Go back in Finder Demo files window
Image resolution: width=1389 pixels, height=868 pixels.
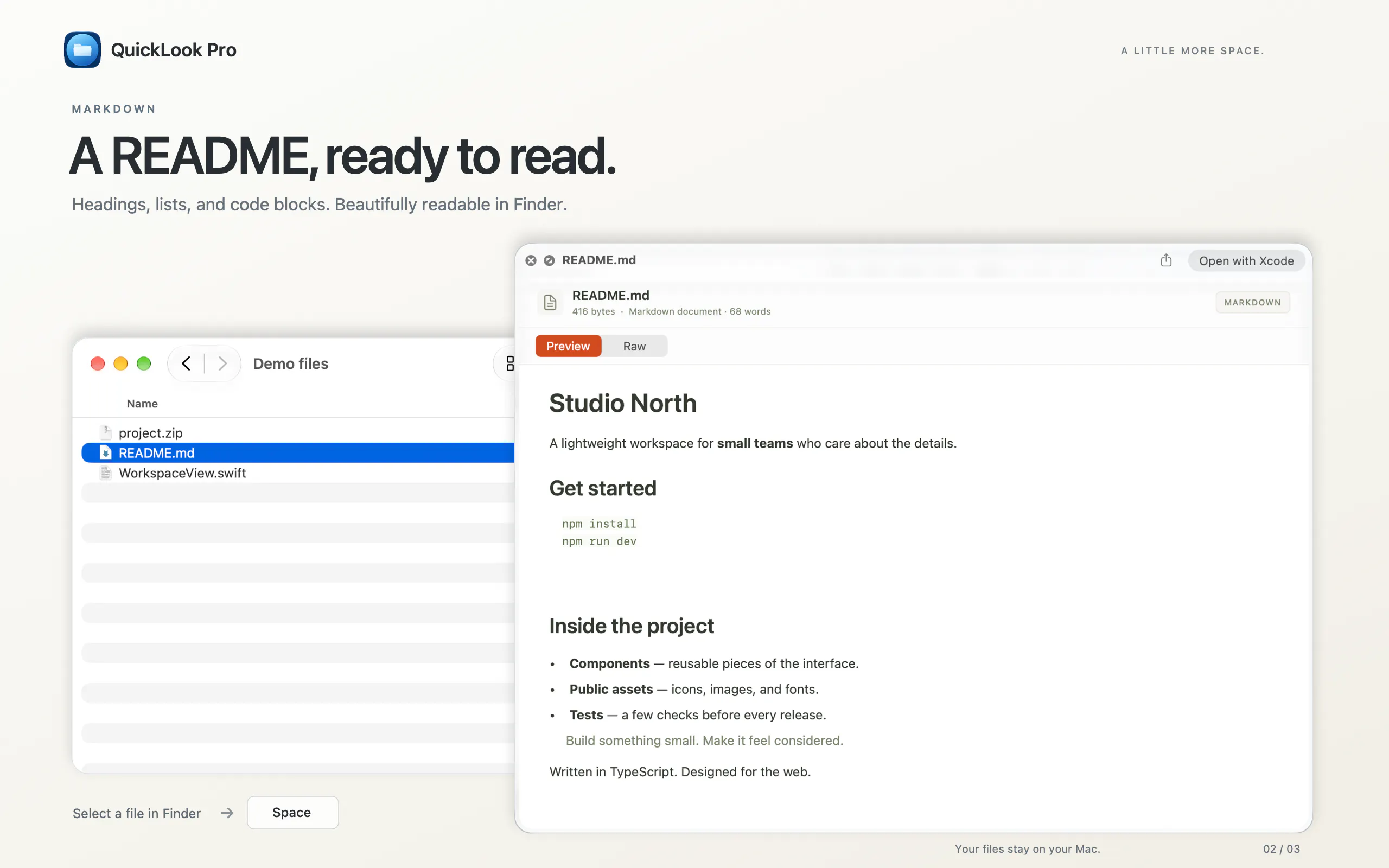186,363
